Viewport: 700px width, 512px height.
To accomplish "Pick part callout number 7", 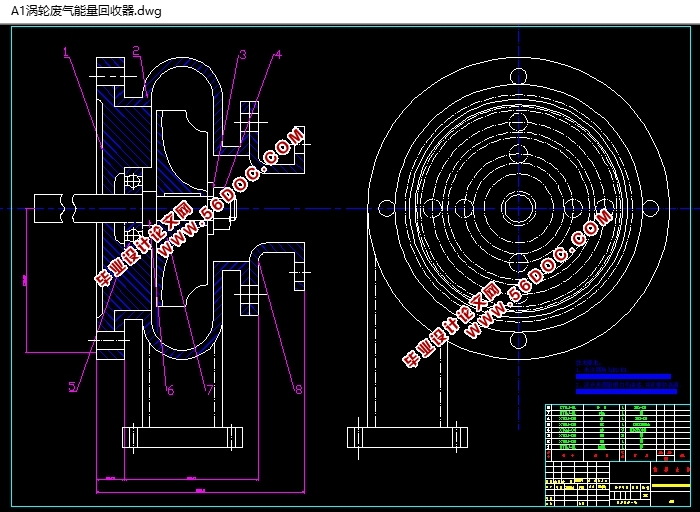I will pyautogui.click(x=209, y=390).
